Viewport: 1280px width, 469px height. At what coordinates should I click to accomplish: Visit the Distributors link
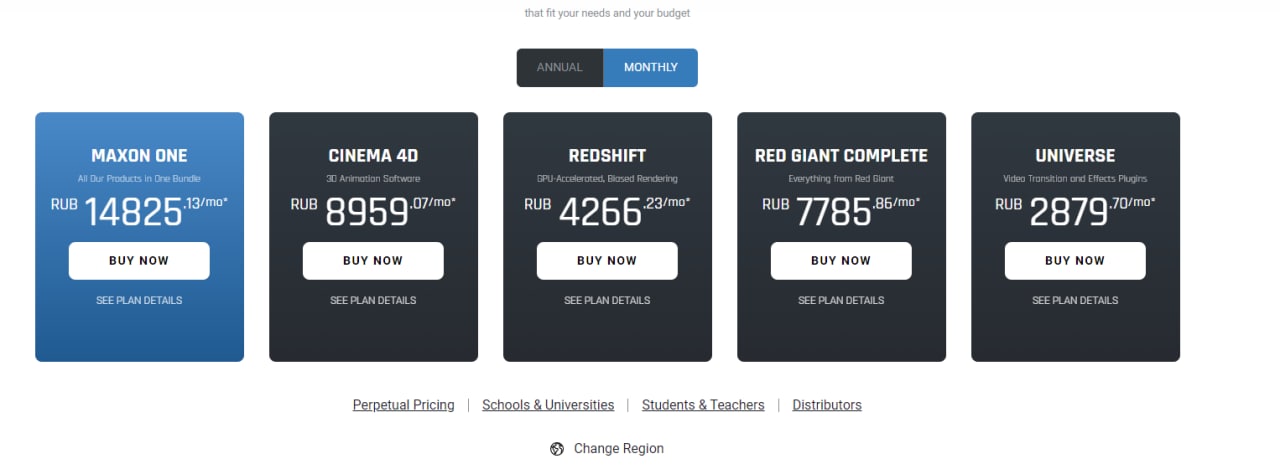coord(827,405)
